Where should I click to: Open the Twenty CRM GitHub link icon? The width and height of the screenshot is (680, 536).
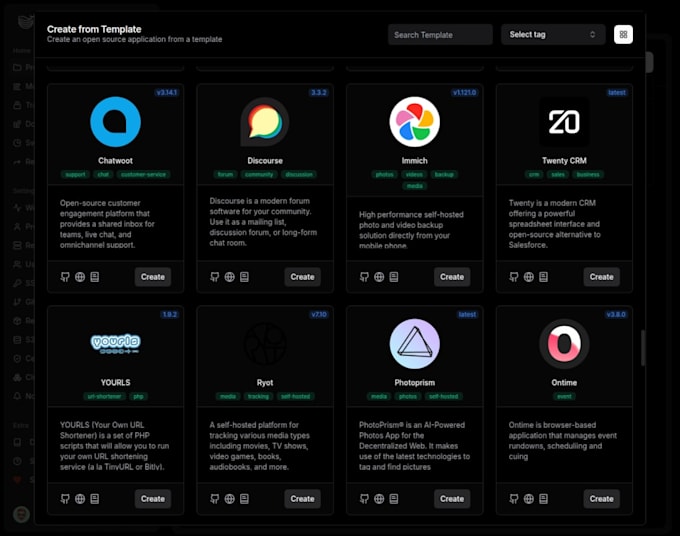(x=514, y=277)
